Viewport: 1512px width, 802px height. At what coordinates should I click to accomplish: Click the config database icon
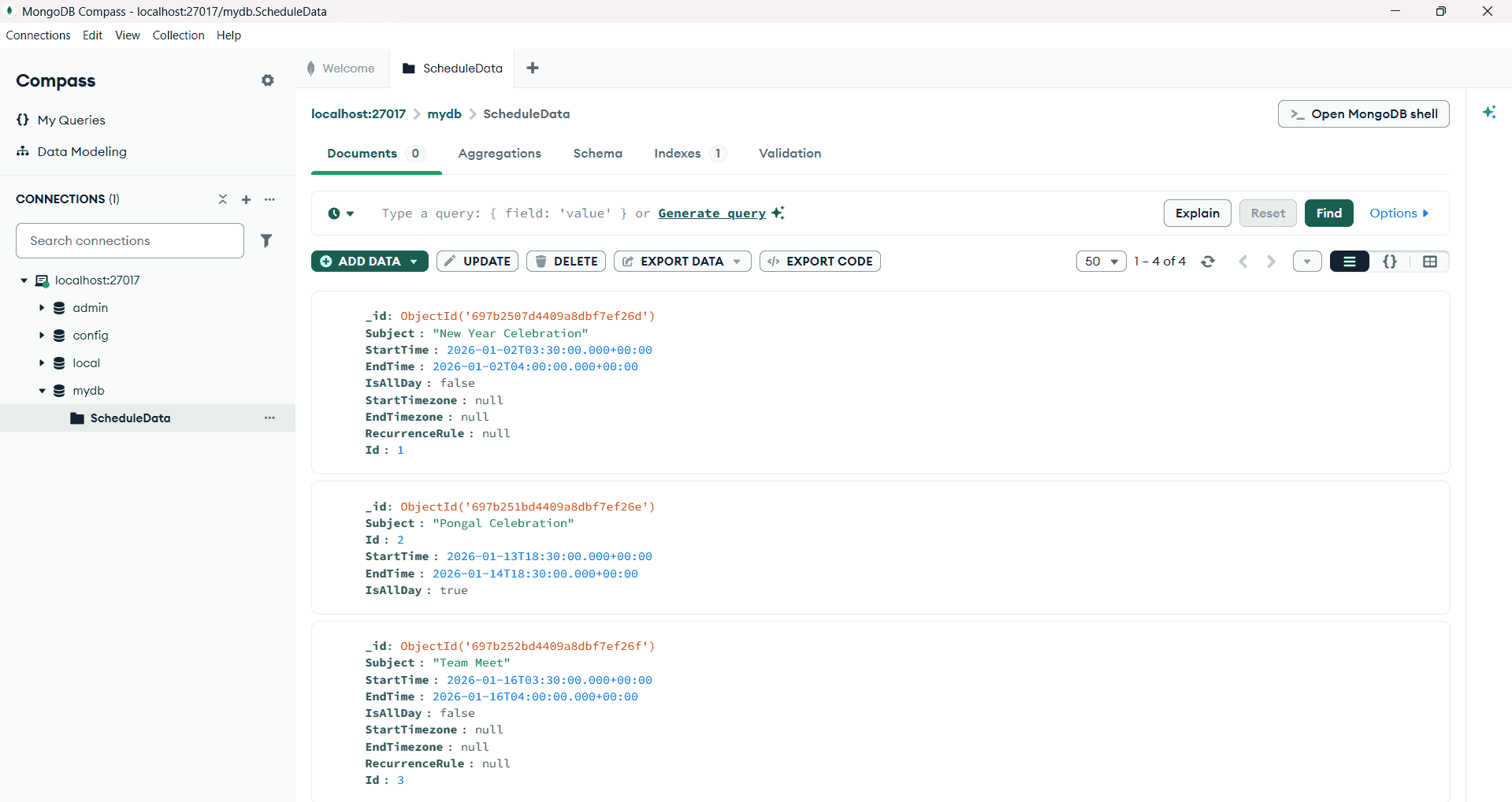click(x=59, y=336)
